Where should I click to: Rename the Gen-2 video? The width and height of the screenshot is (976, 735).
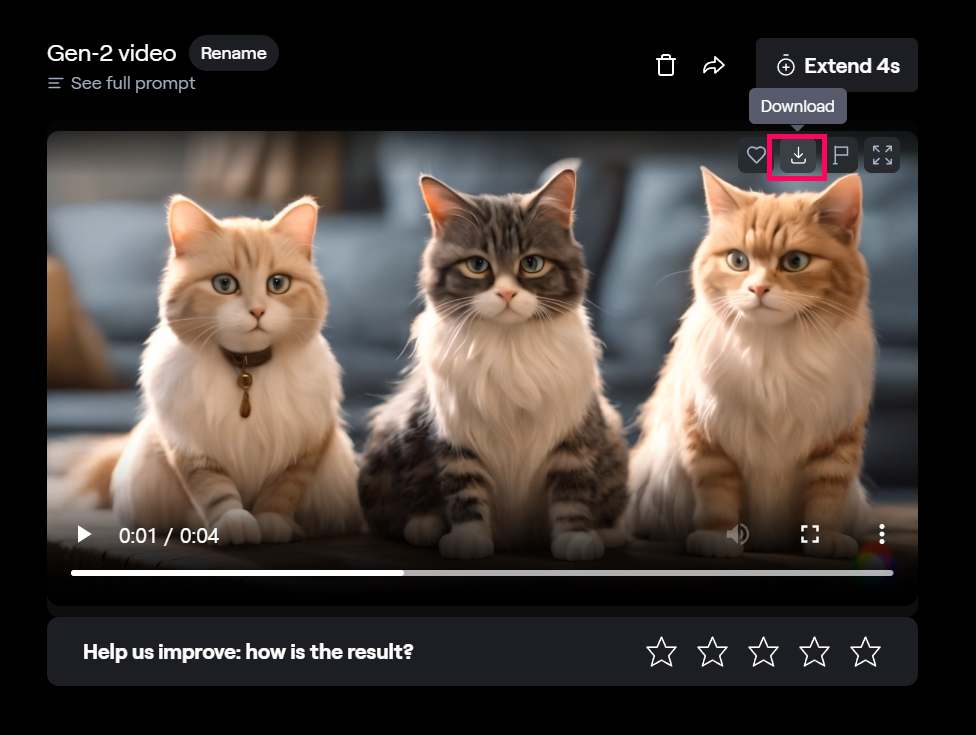pos(233,53)
